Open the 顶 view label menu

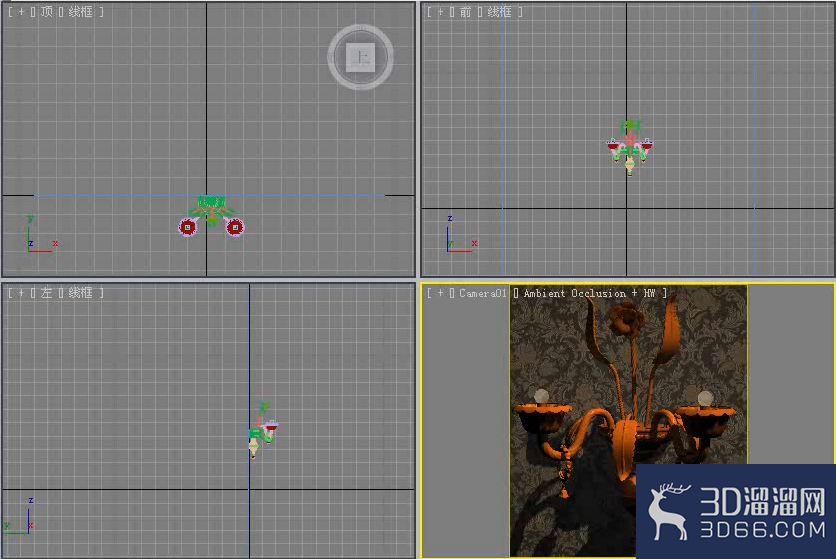coord(46,12)
